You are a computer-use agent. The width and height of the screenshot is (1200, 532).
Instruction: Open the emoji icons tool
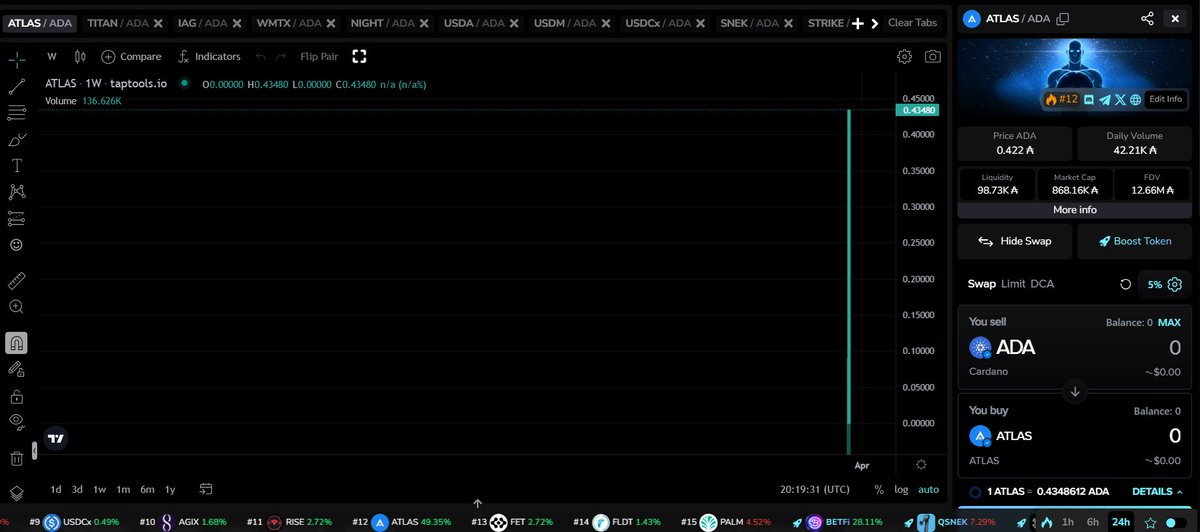point(17,244)
